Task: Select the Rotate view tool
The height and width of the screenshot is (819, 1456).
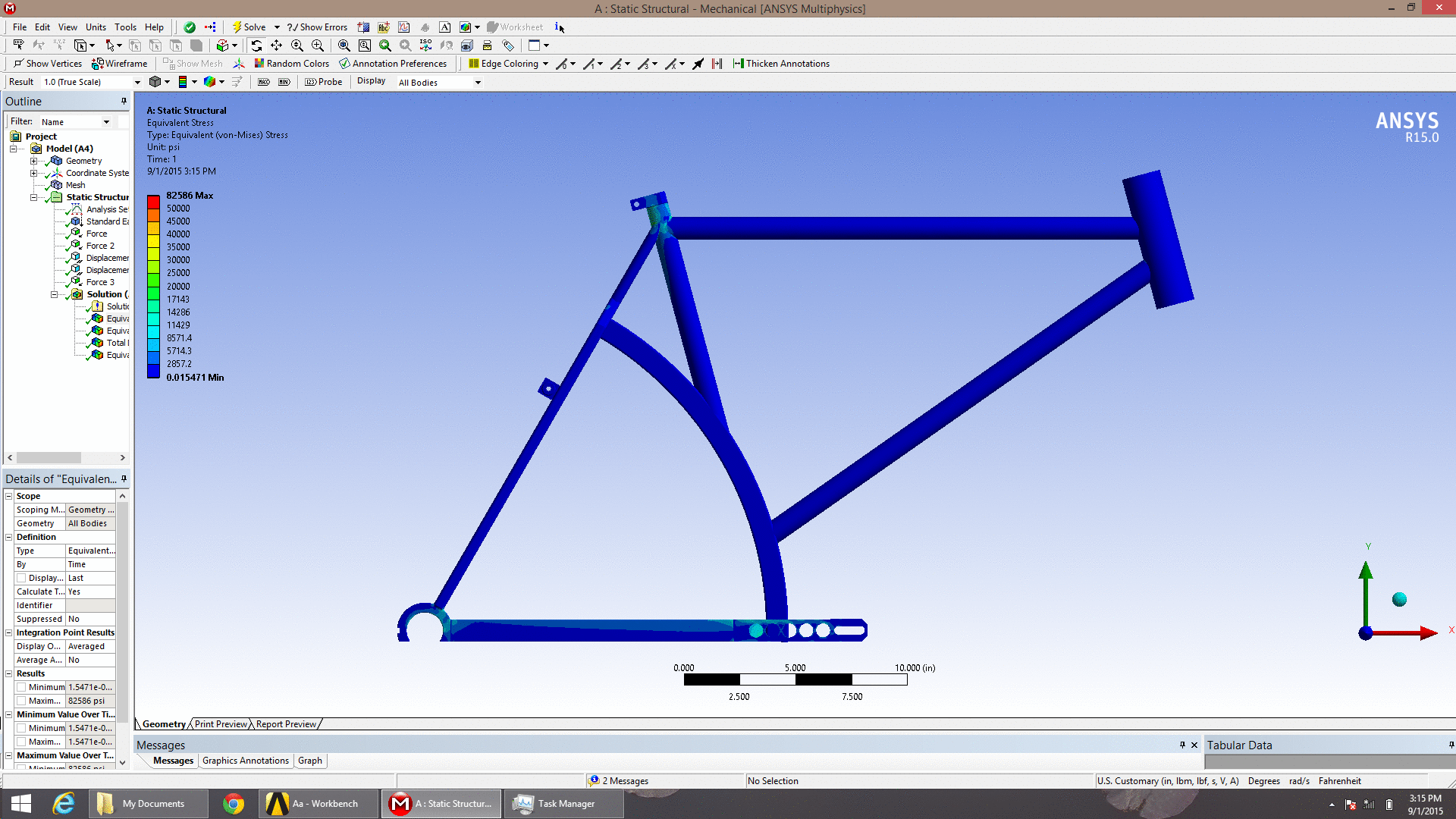Action: tap(256, 45)
